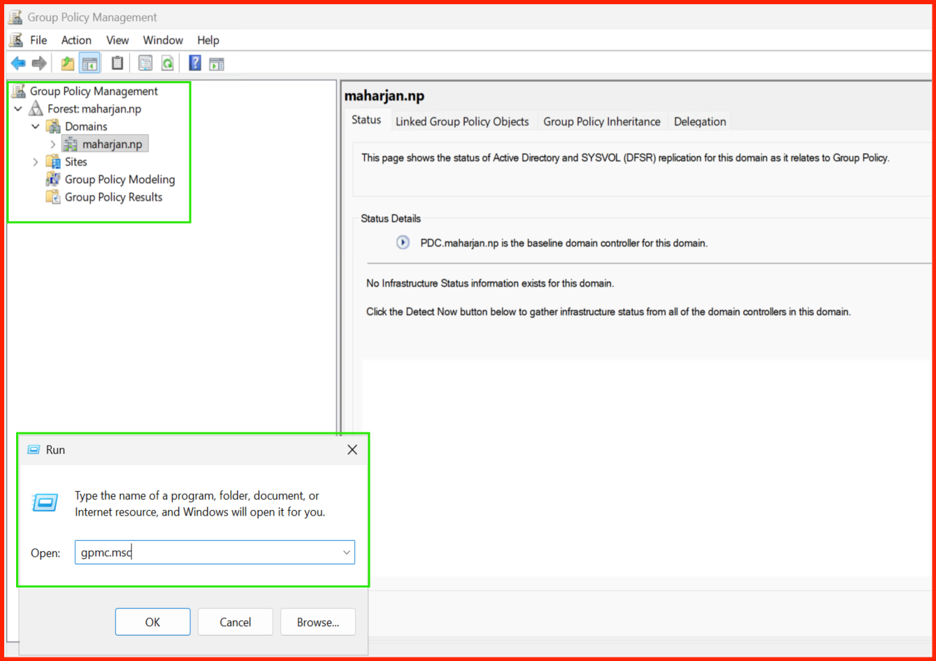Select Group Policy Modeling tree item

[120, 179]
